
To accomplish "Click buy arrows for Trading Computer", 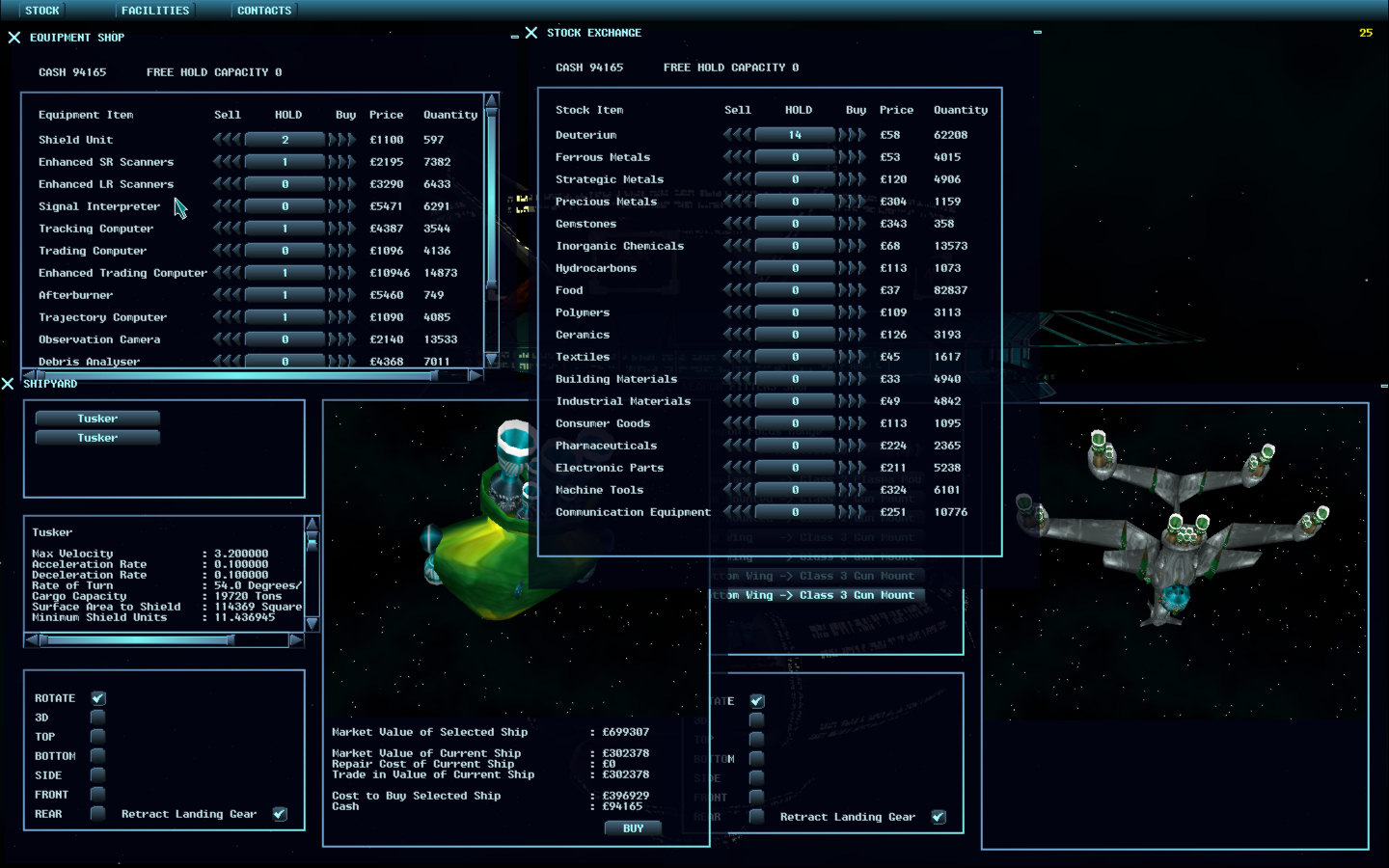I will point(342,251).
